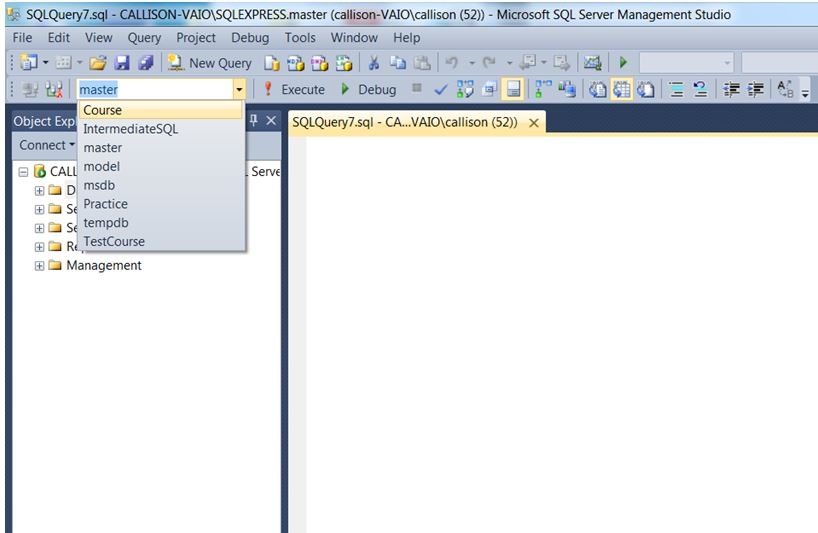Expand the Management folder
Viewport: 818px width, 533px height.
[39, 265]
